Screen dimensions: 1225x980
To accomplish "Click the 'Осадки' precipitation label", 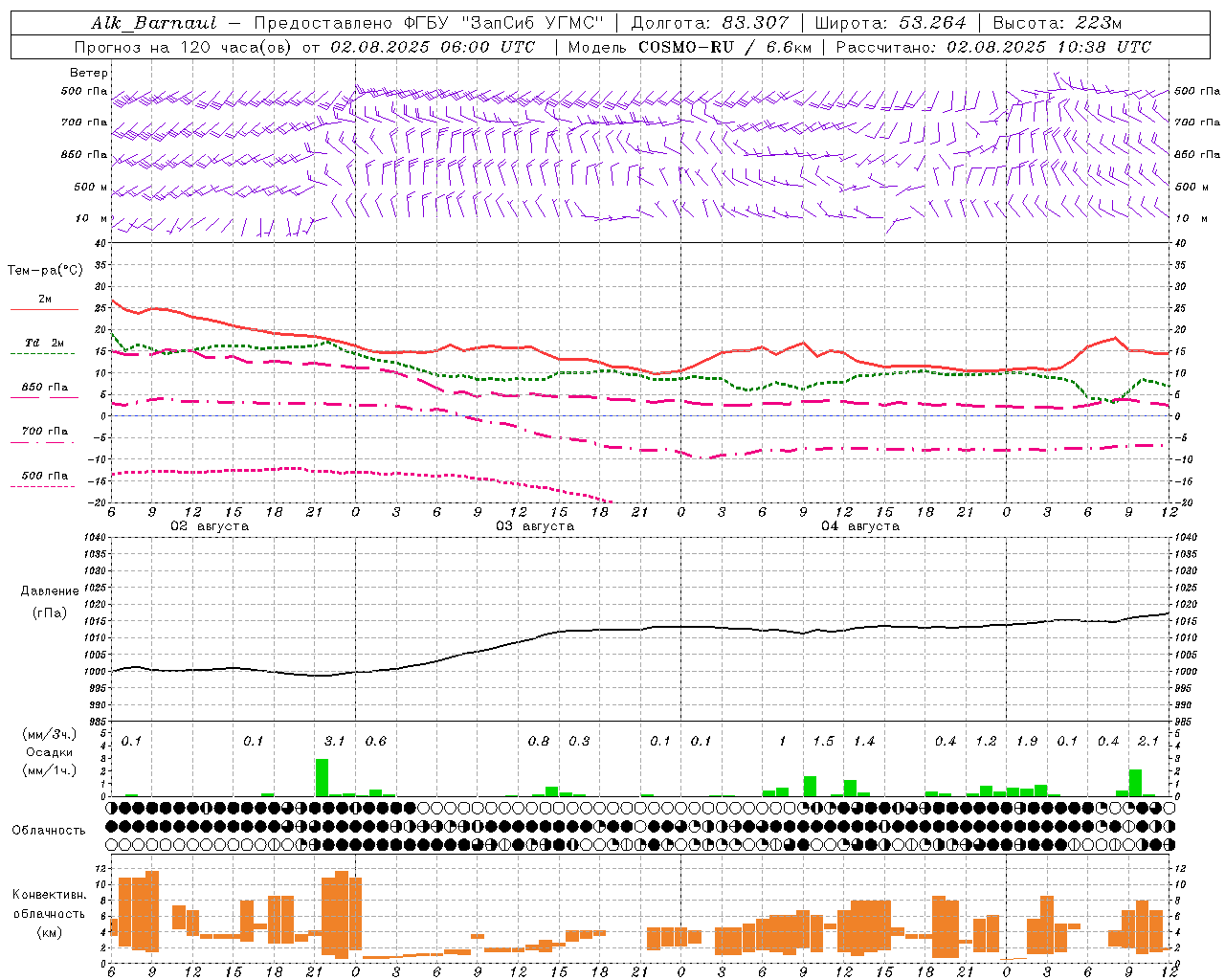I will 49,752.
